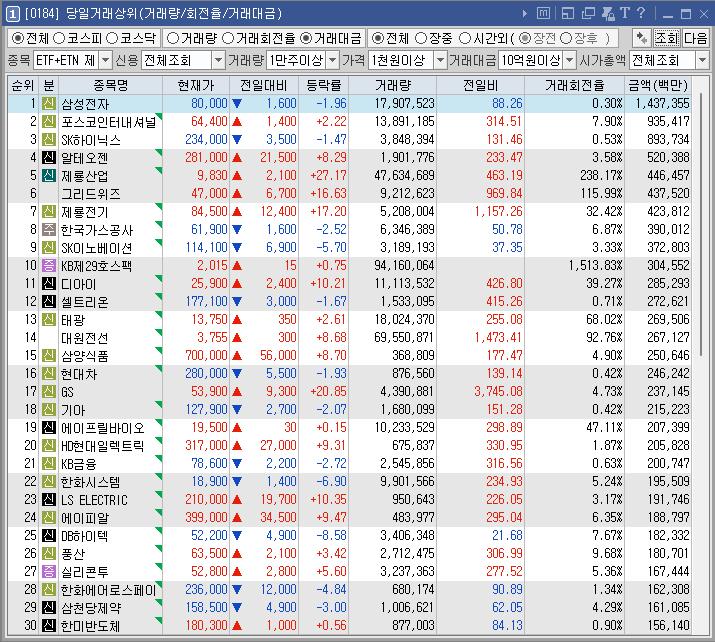Click the screen number 1 badge in title bar

coord(12,14)
